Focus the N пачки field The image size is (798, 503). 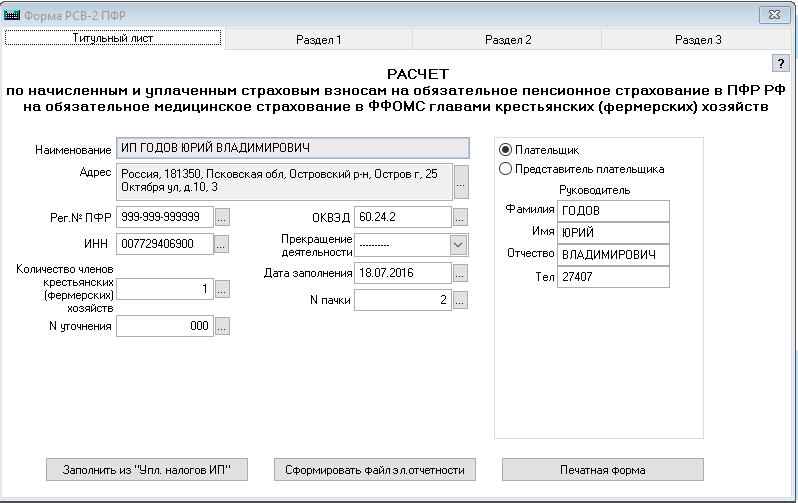coord(403,300)
